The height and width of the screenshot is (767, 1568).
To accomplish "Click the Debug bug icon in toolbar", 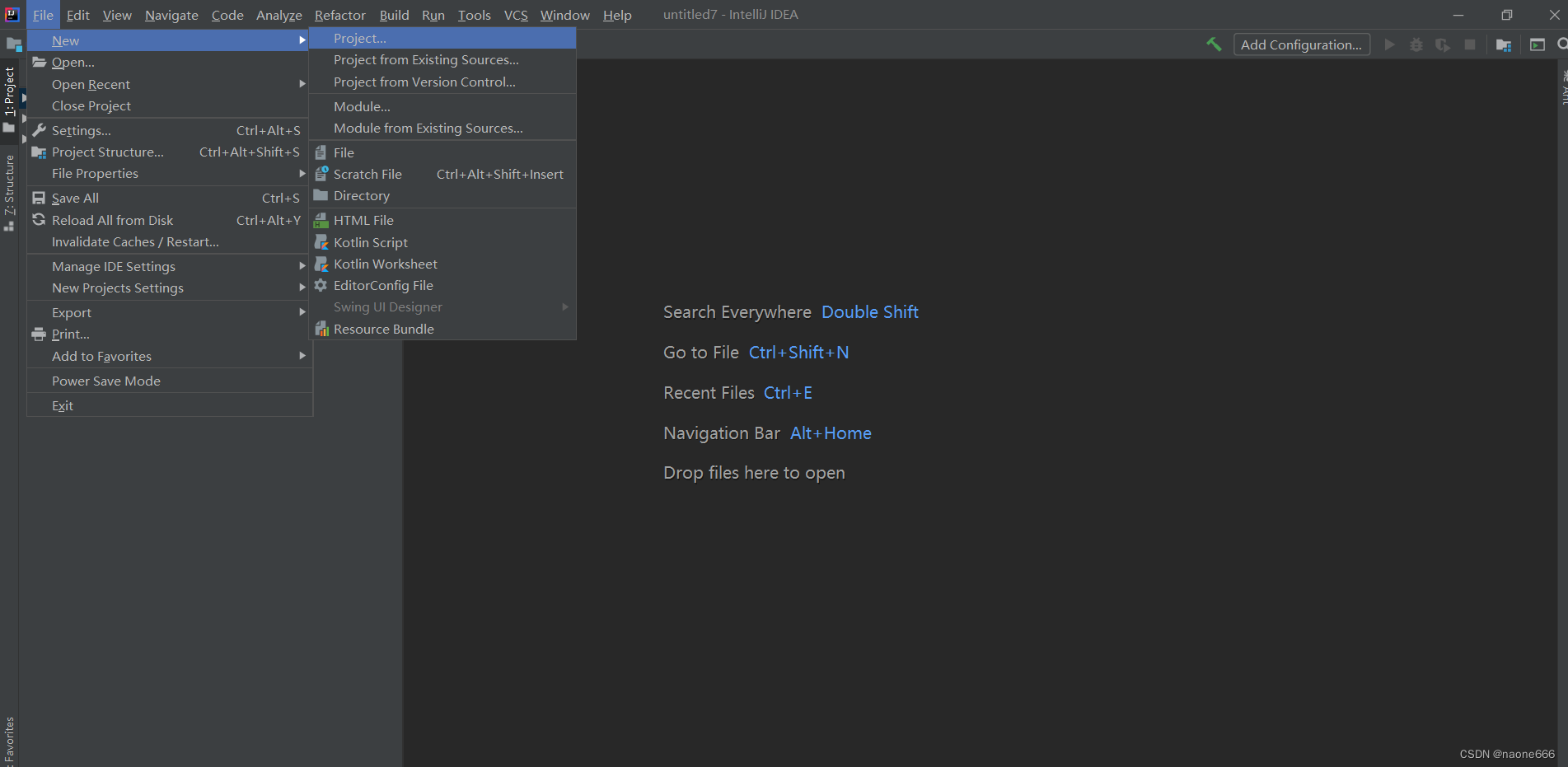I will point(1416,44).
